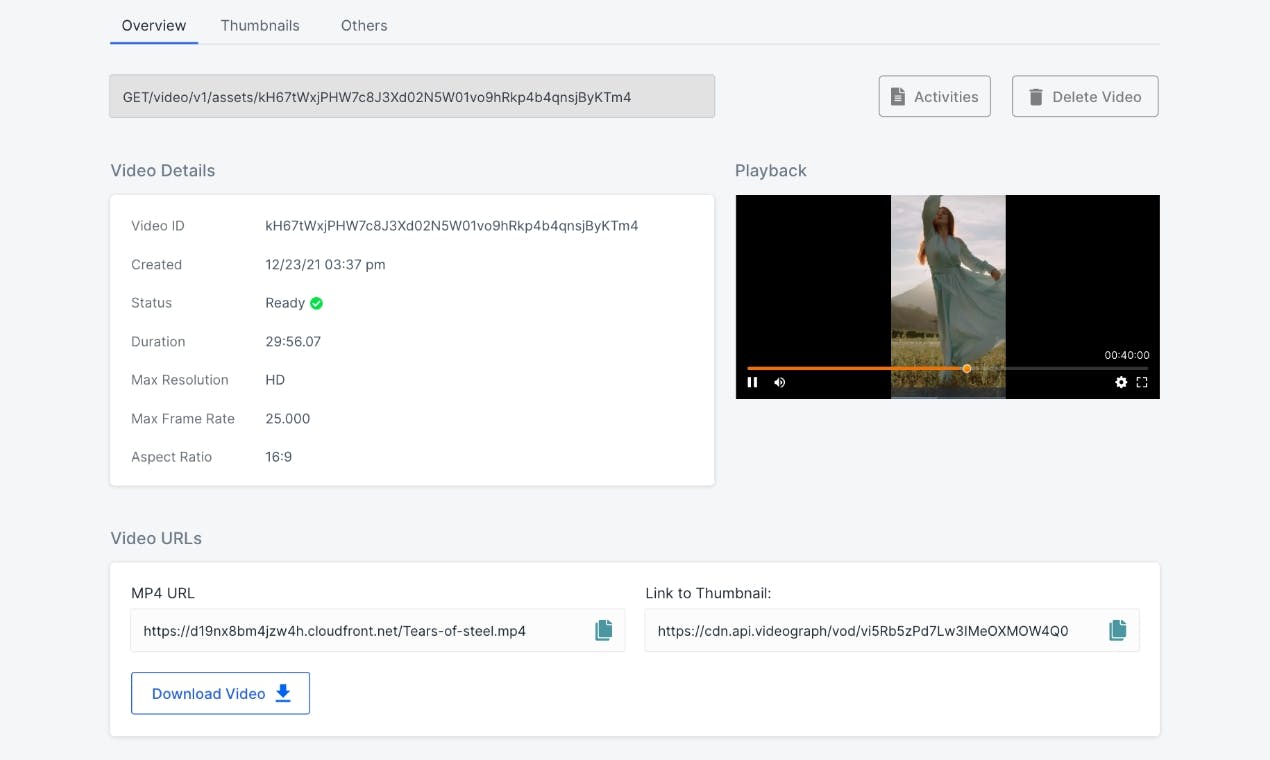Select the Video ID value in Video Details
1270x760 pixels.
[452, 226]
